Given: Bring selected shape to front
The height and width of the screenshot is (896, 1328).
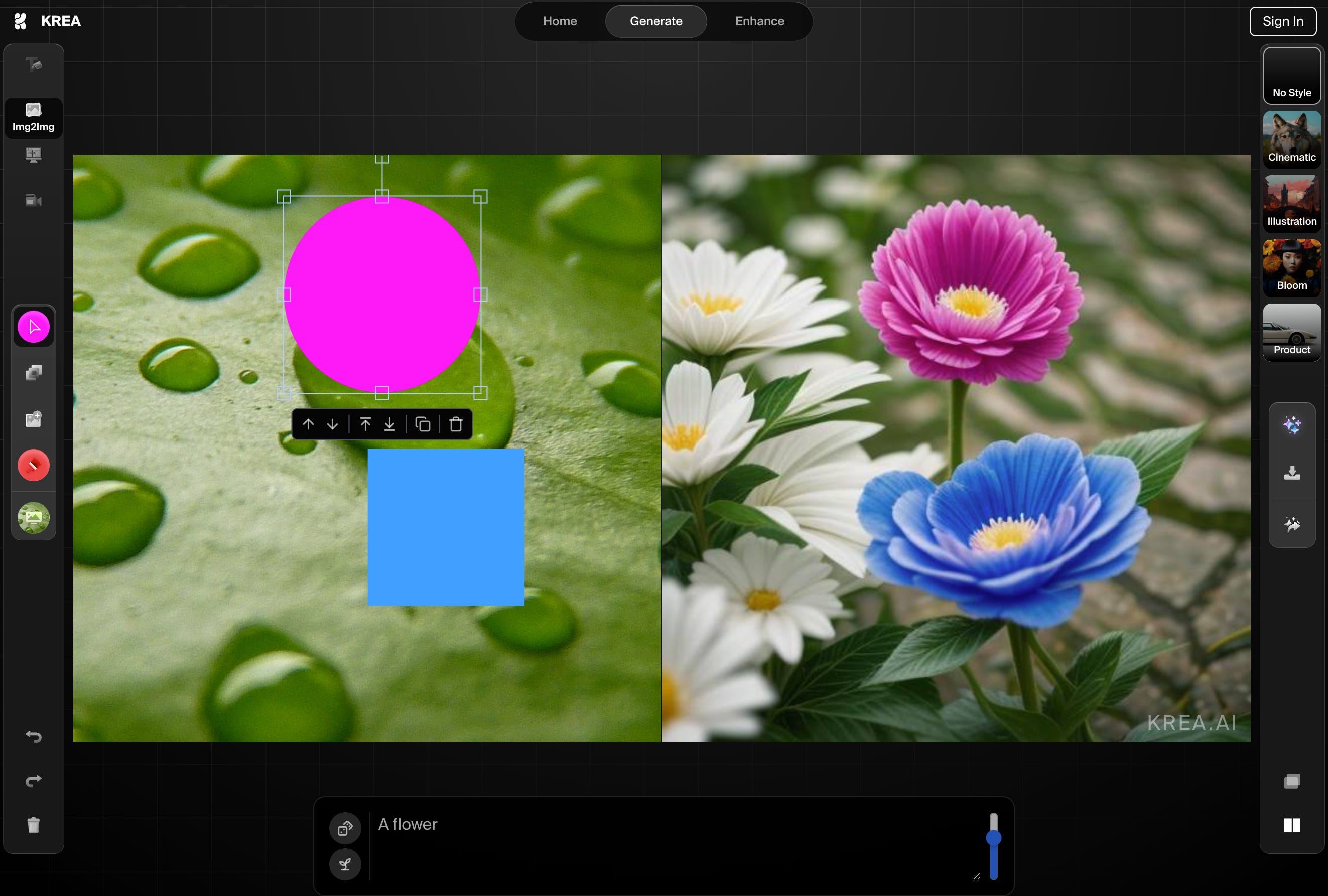Looking at the screenshot, I should click(x=365, y=424).
